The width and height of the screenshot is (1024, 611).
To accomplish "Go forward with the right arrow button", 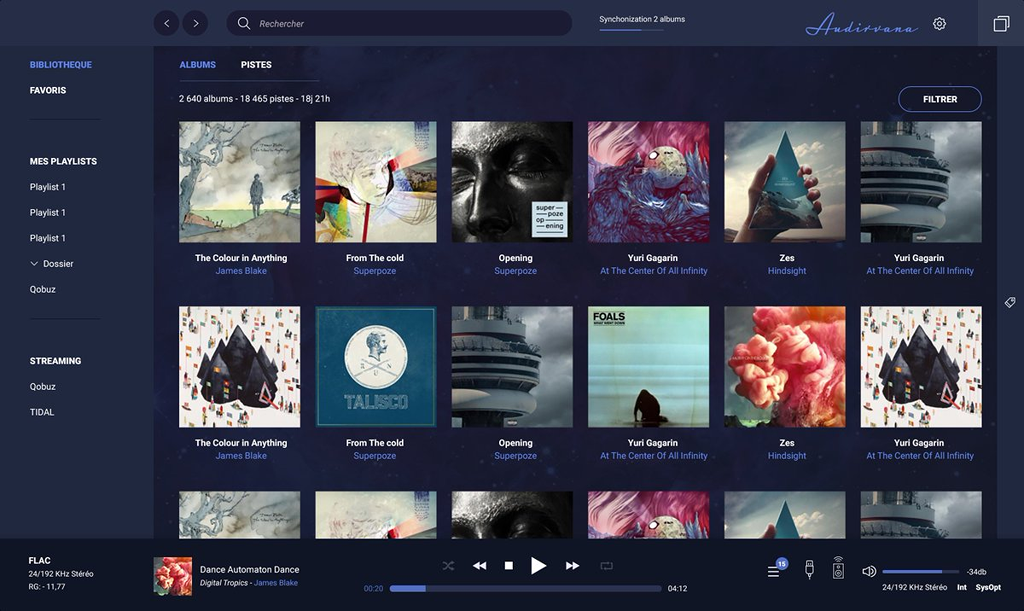I will [195, 24].
